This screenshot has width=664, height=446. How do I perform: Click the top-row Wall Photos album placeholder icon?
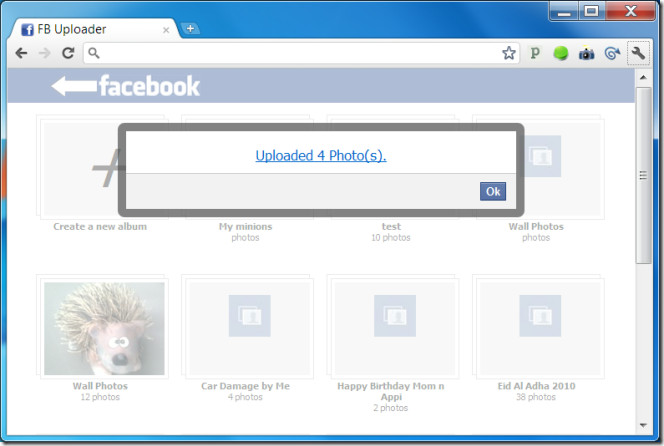540,156
